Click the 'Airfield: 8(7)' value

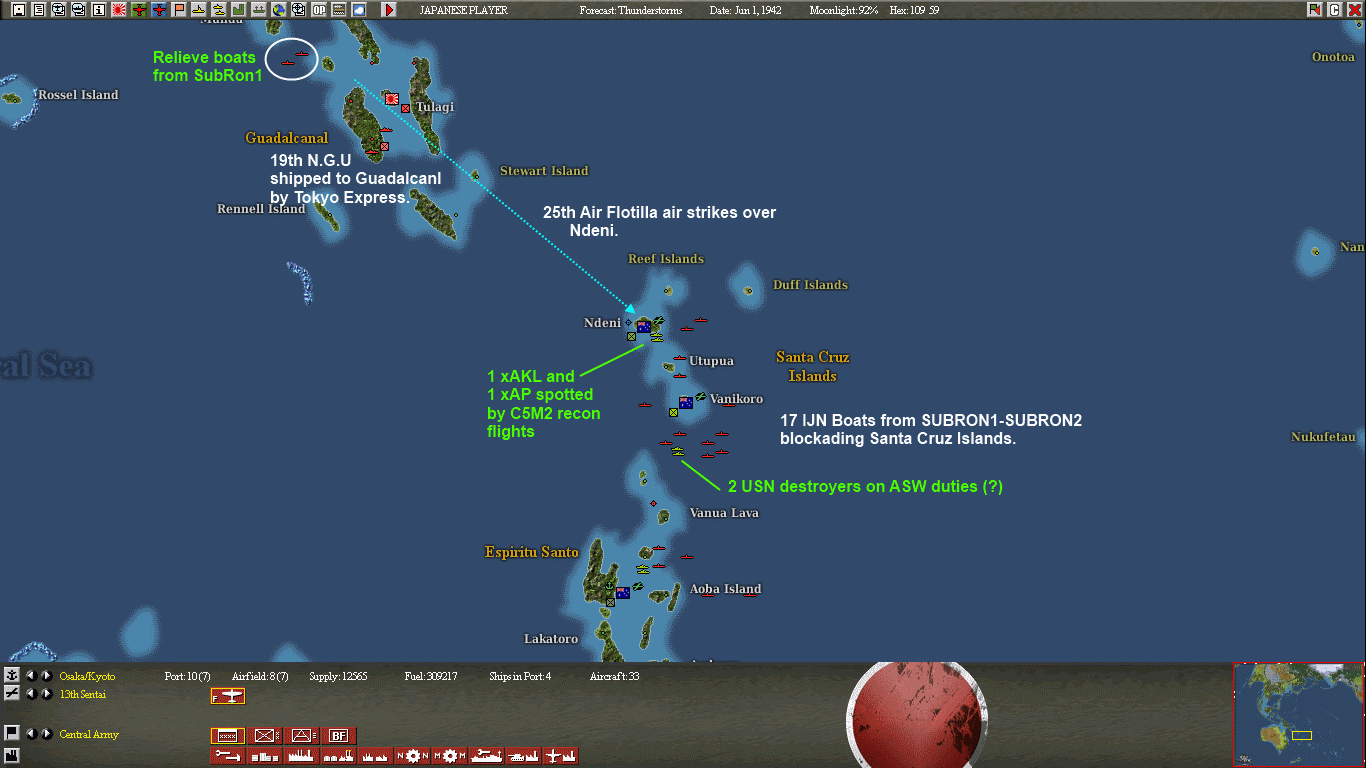coord(260,677)
